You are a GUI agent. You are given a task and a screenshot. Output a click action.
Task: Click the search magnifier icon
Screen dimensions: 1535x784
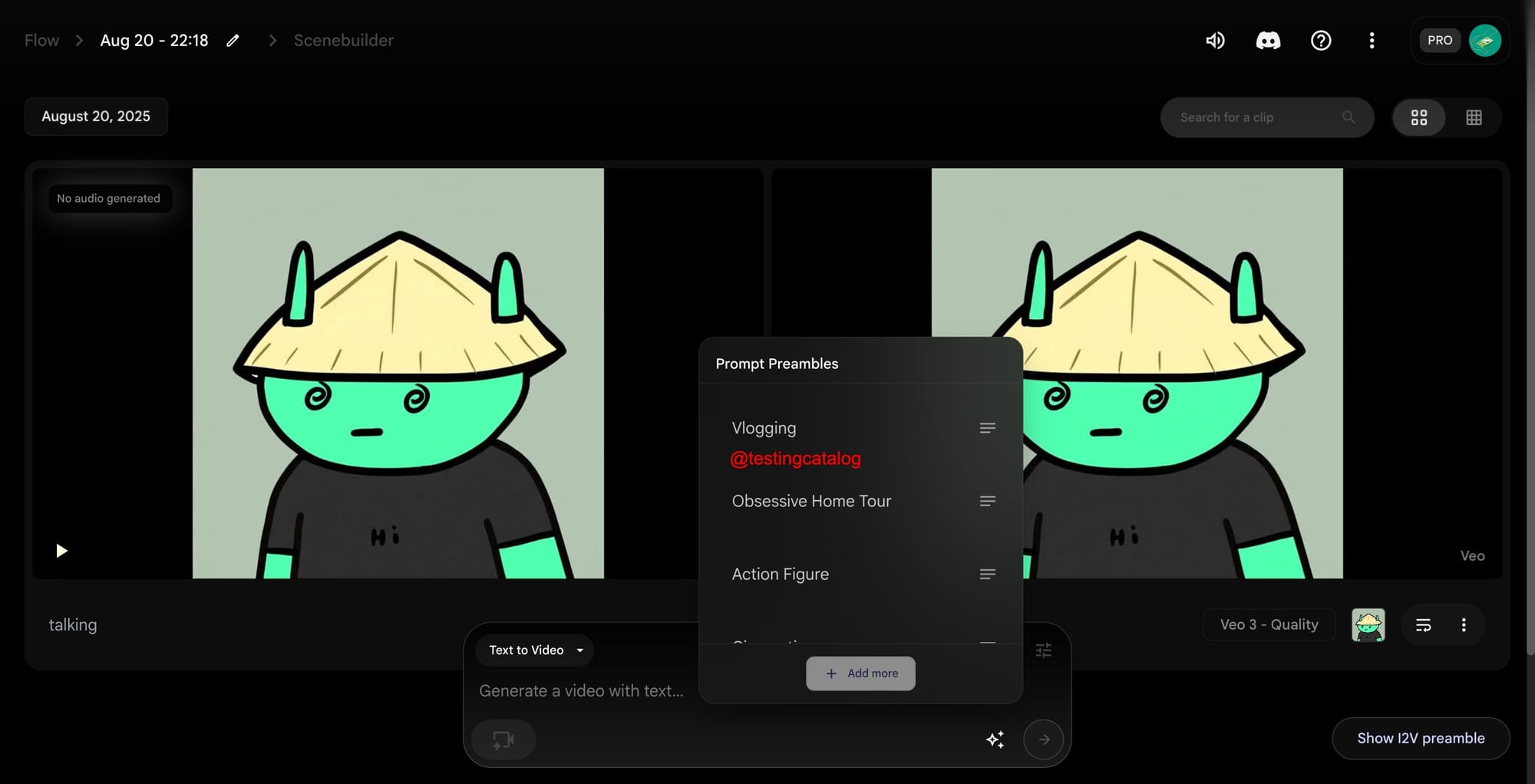(x=1348, y=117)
